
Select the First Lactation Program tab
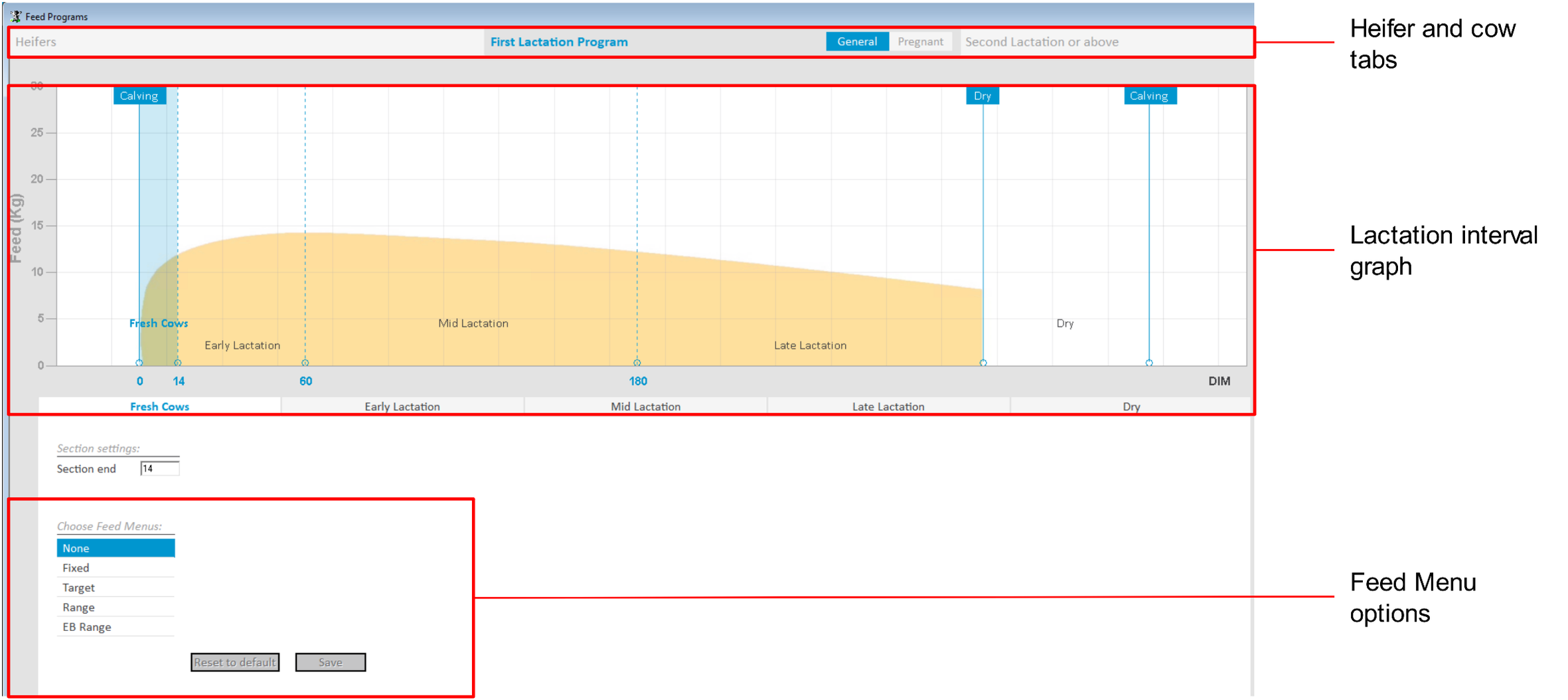coord(558,42)
